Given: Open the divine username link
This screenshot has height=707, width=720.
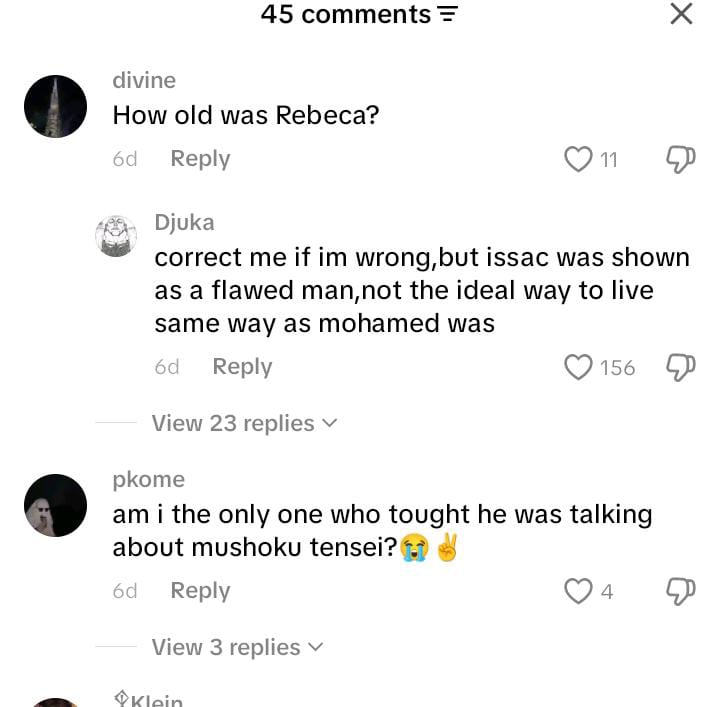Looking at the screenshot, I should (x=144, y=81).
